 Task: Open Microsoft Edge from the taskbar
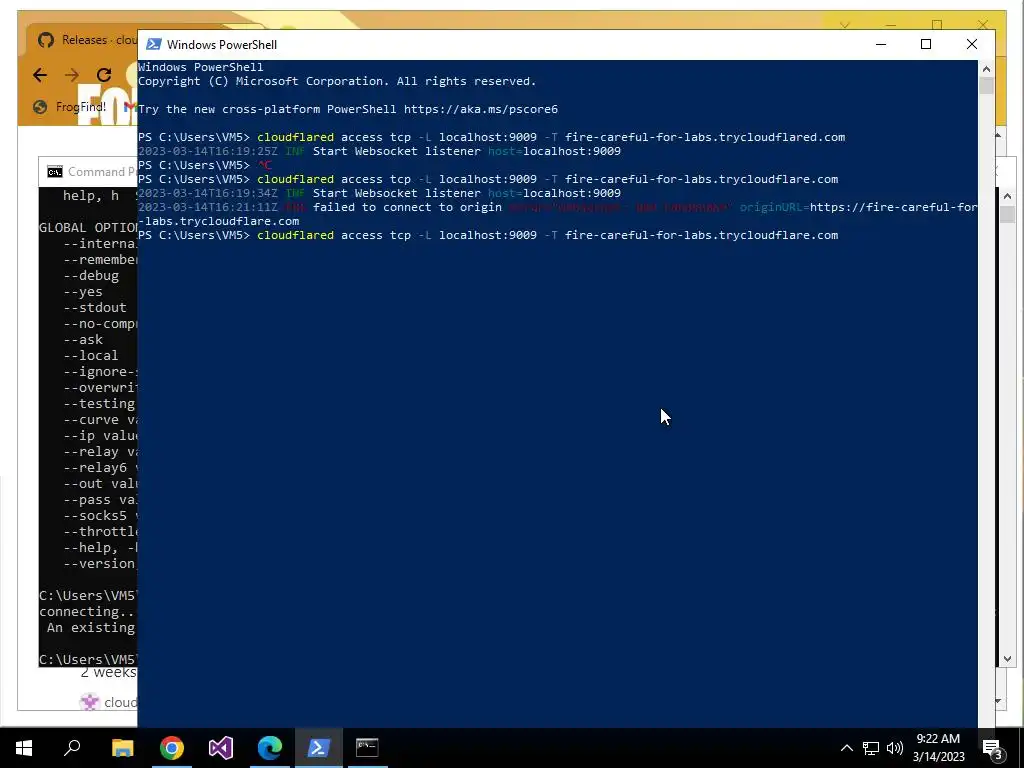click(270, 748)
